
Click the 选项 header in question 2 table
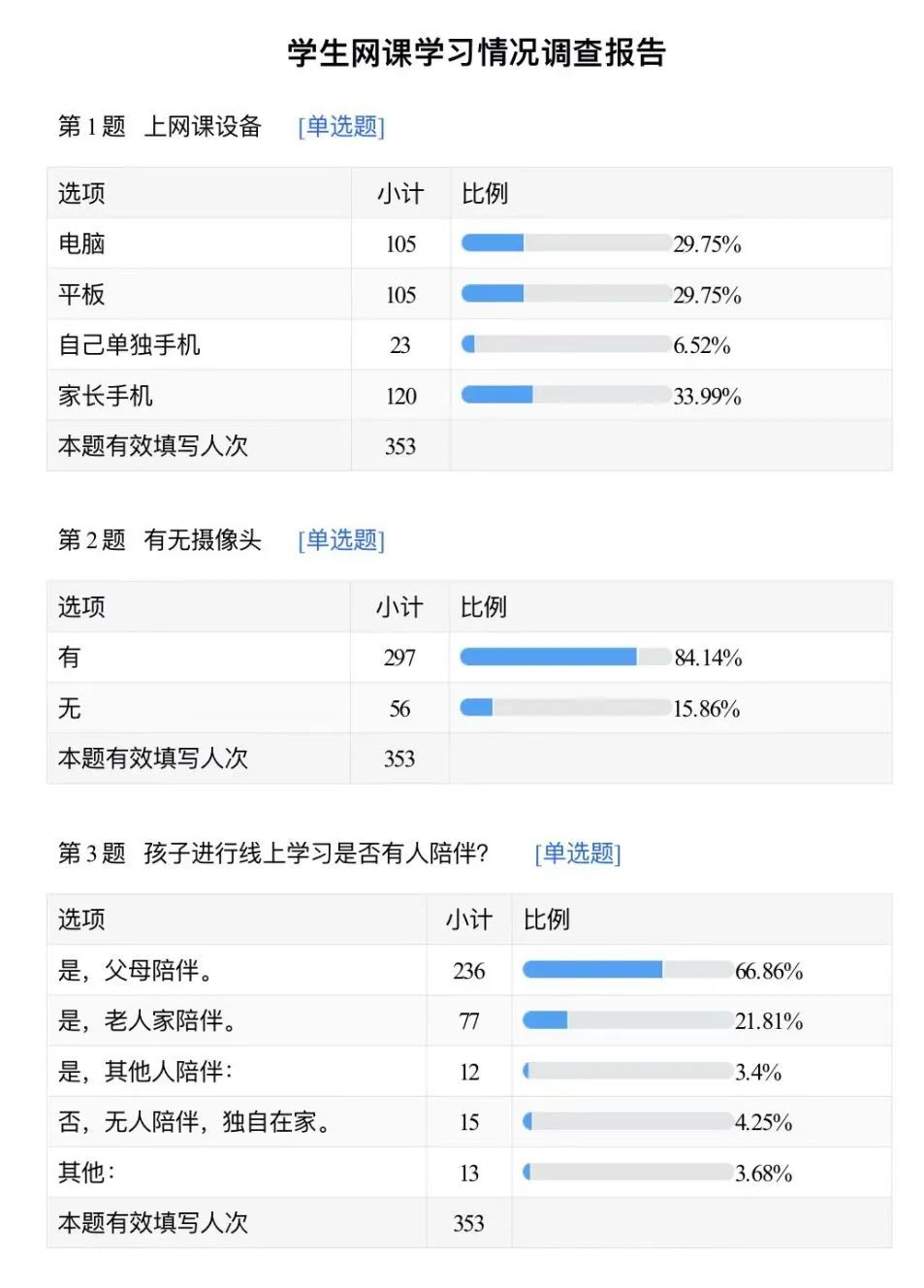[x=81, y=607]
